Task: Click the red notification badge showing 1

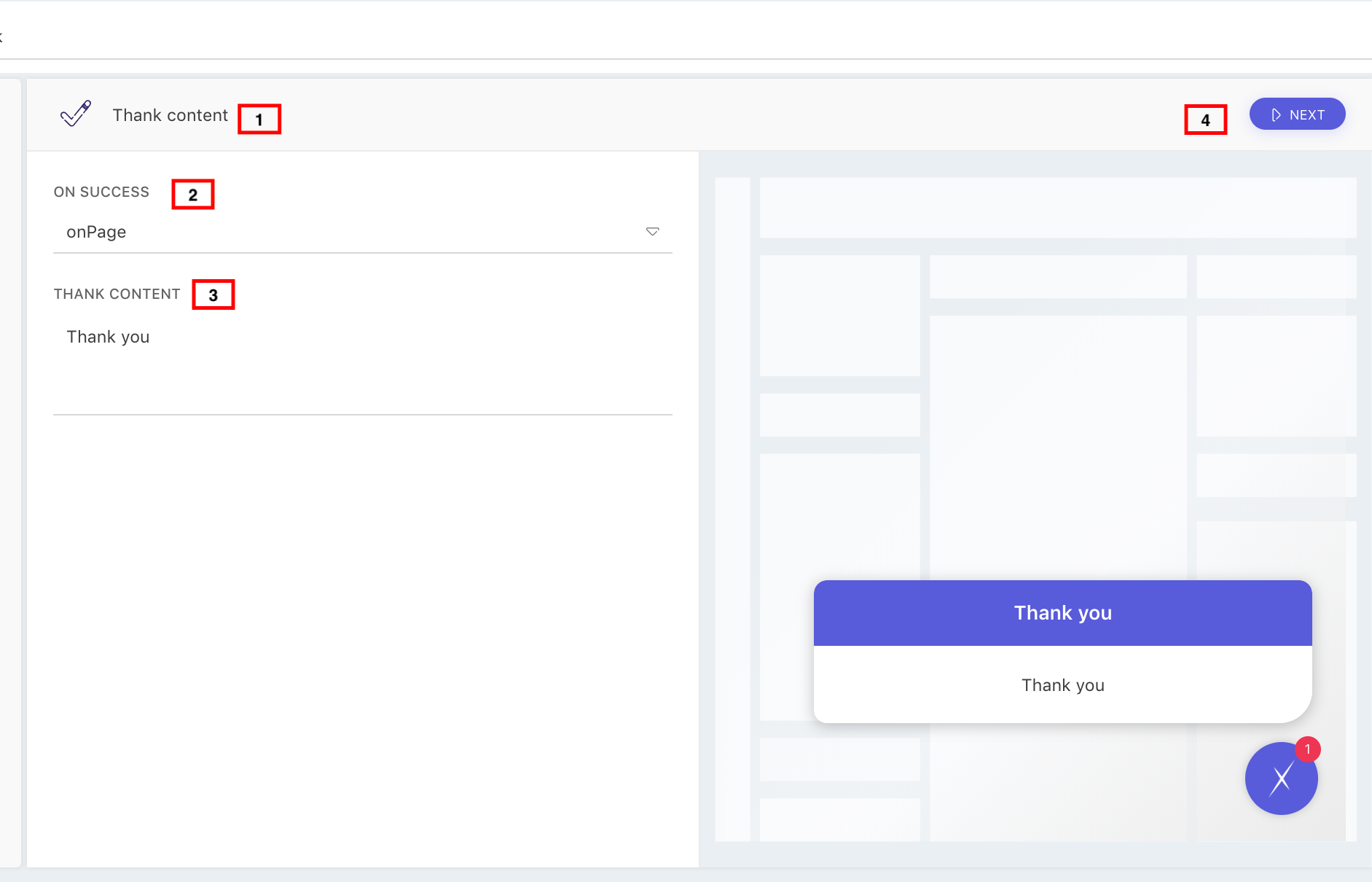Action: pos(1307,749)
